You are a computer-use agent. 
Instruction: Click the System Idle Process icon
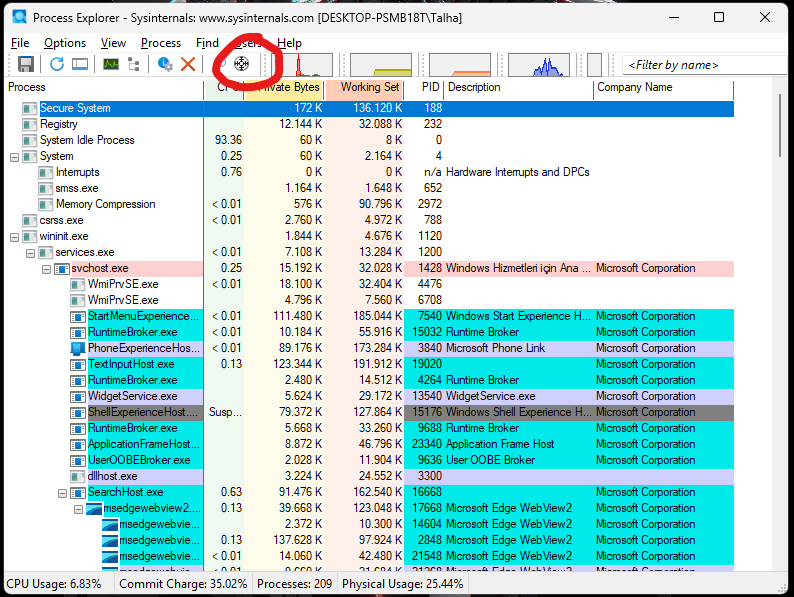tap(29, 140)
